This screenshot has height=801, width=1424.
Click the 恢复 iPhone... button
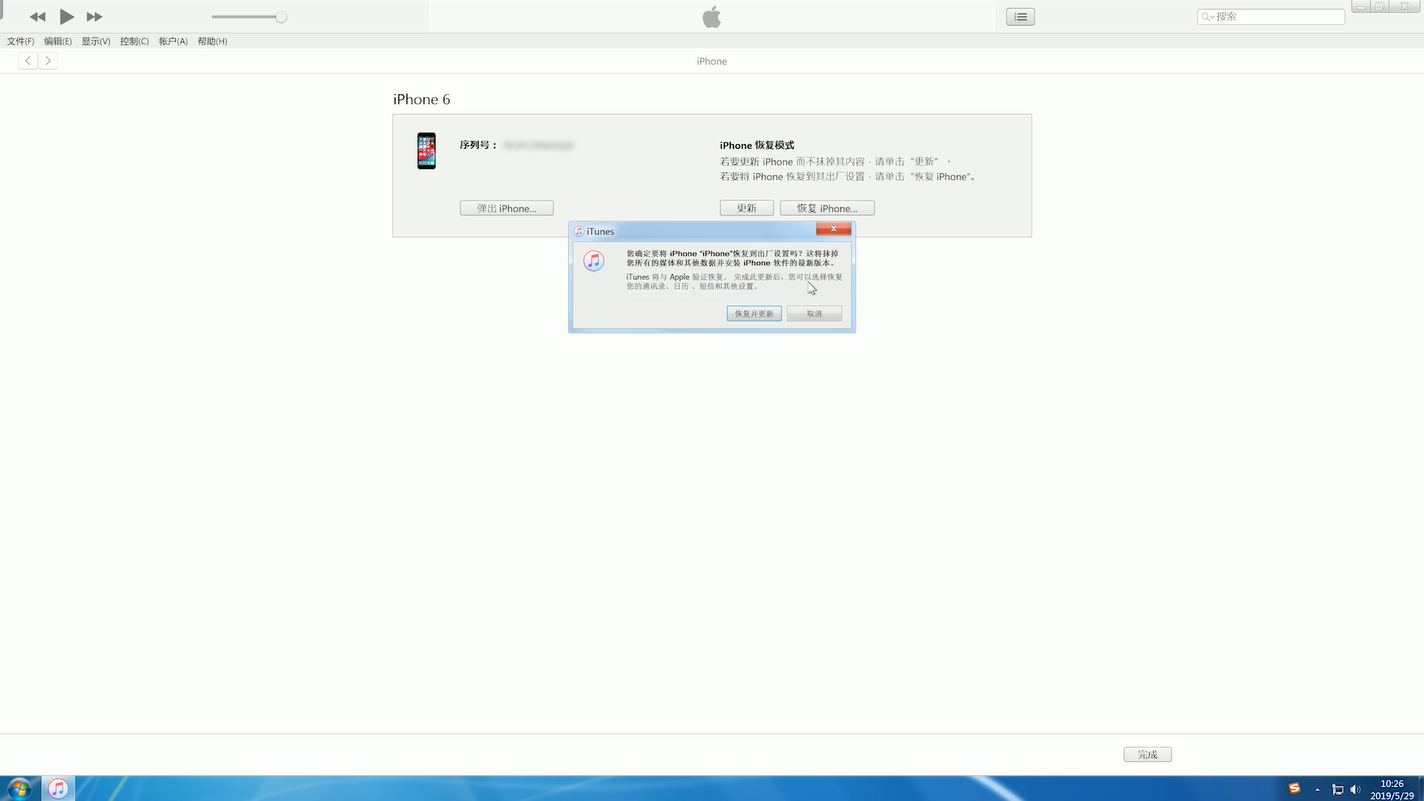[x=827, y=208]
